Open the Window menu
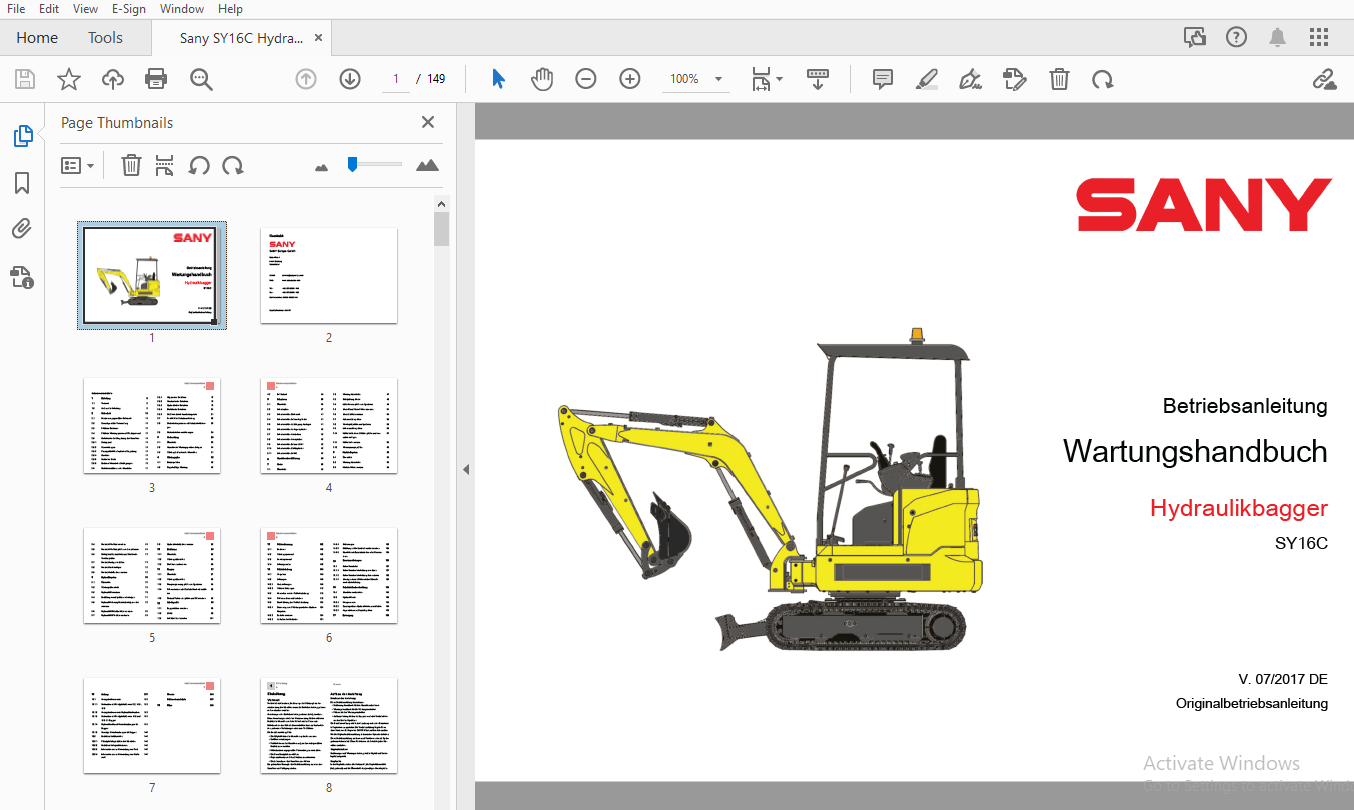 coord(182,9)
